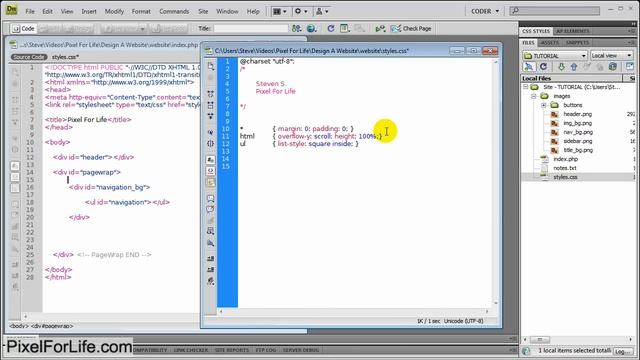Open the Local view dropdown

tap(611, 56)
